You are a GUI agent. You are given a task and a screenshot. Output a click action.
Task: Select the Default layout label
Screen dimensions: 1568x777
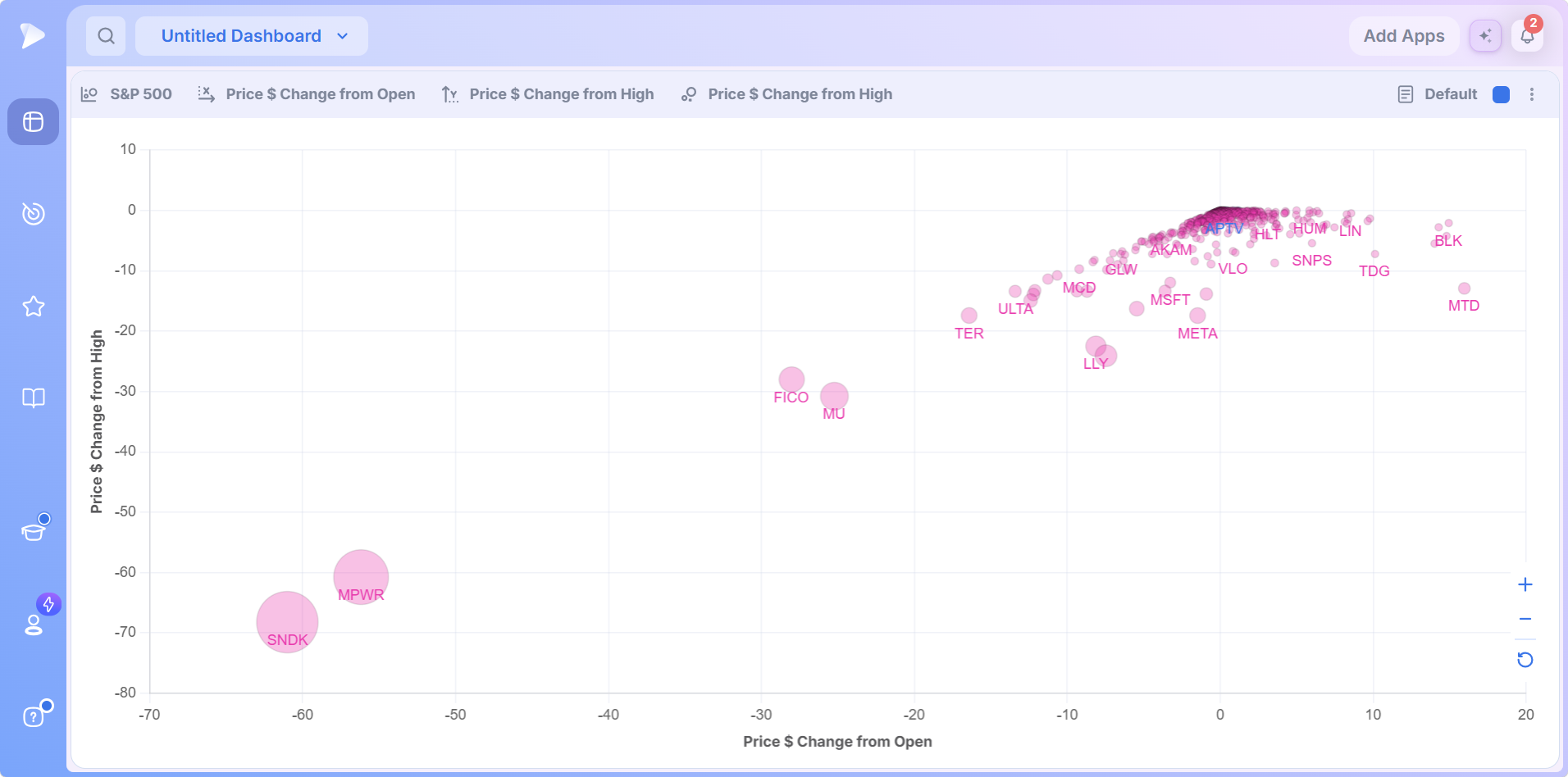coord(1451,94)
